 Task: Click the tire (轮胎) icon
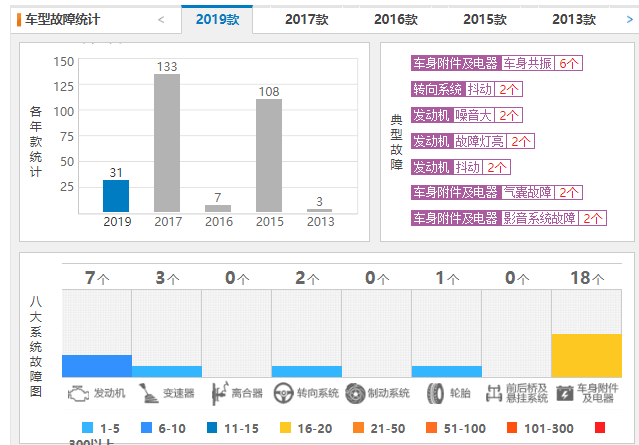[x=435, y=394]
